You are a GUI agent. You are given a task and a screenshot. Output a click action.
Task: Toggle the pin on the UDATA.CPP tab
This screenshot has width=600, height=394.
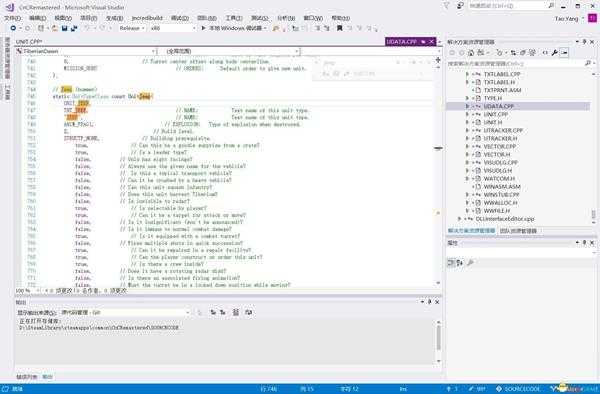[423, 41]
